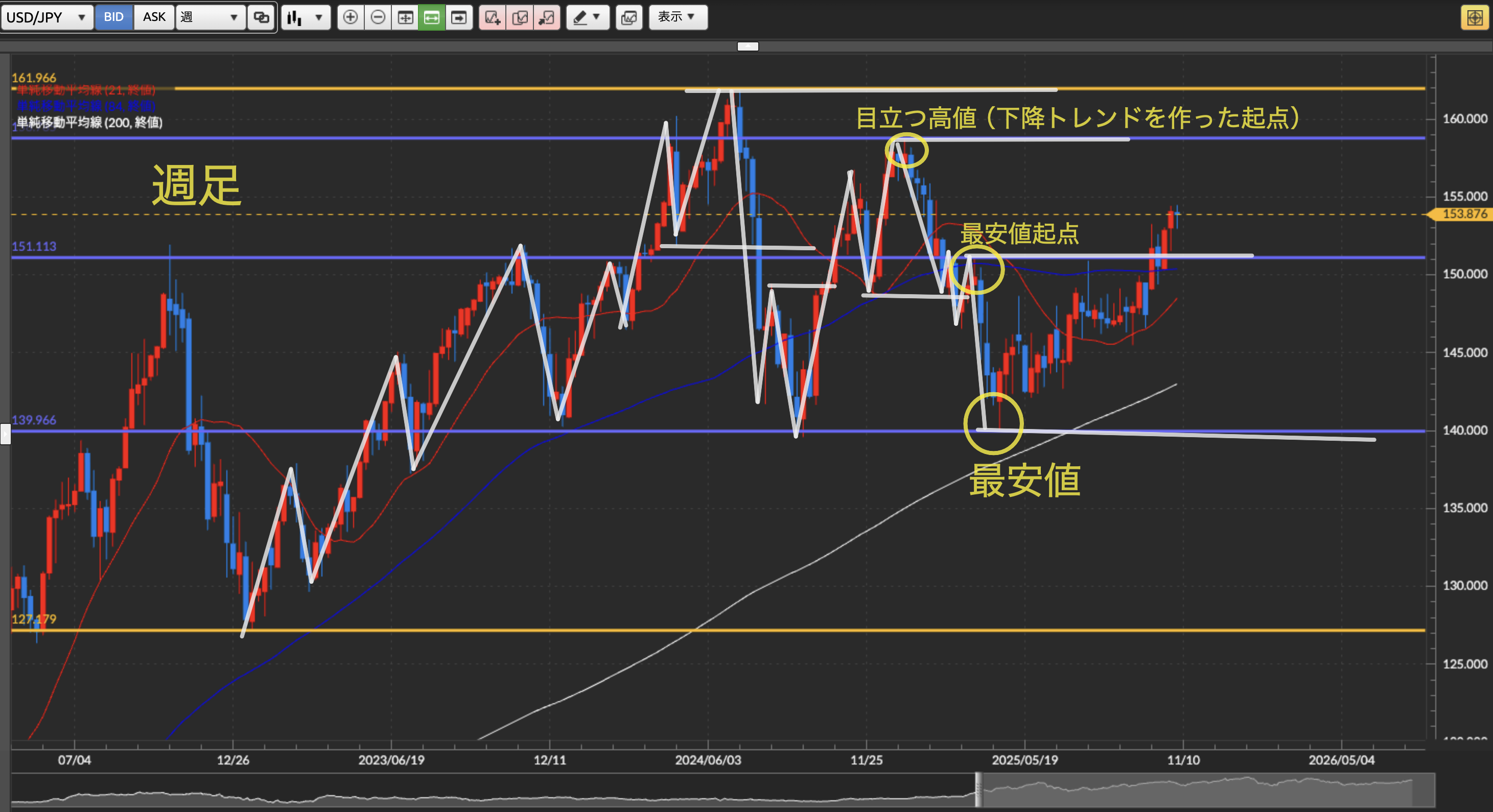Image resolution: width=1493 pixels, height=812 pixels.
Task: Toggle the green horizontal auto-fit button
Action: click(432, 17)
